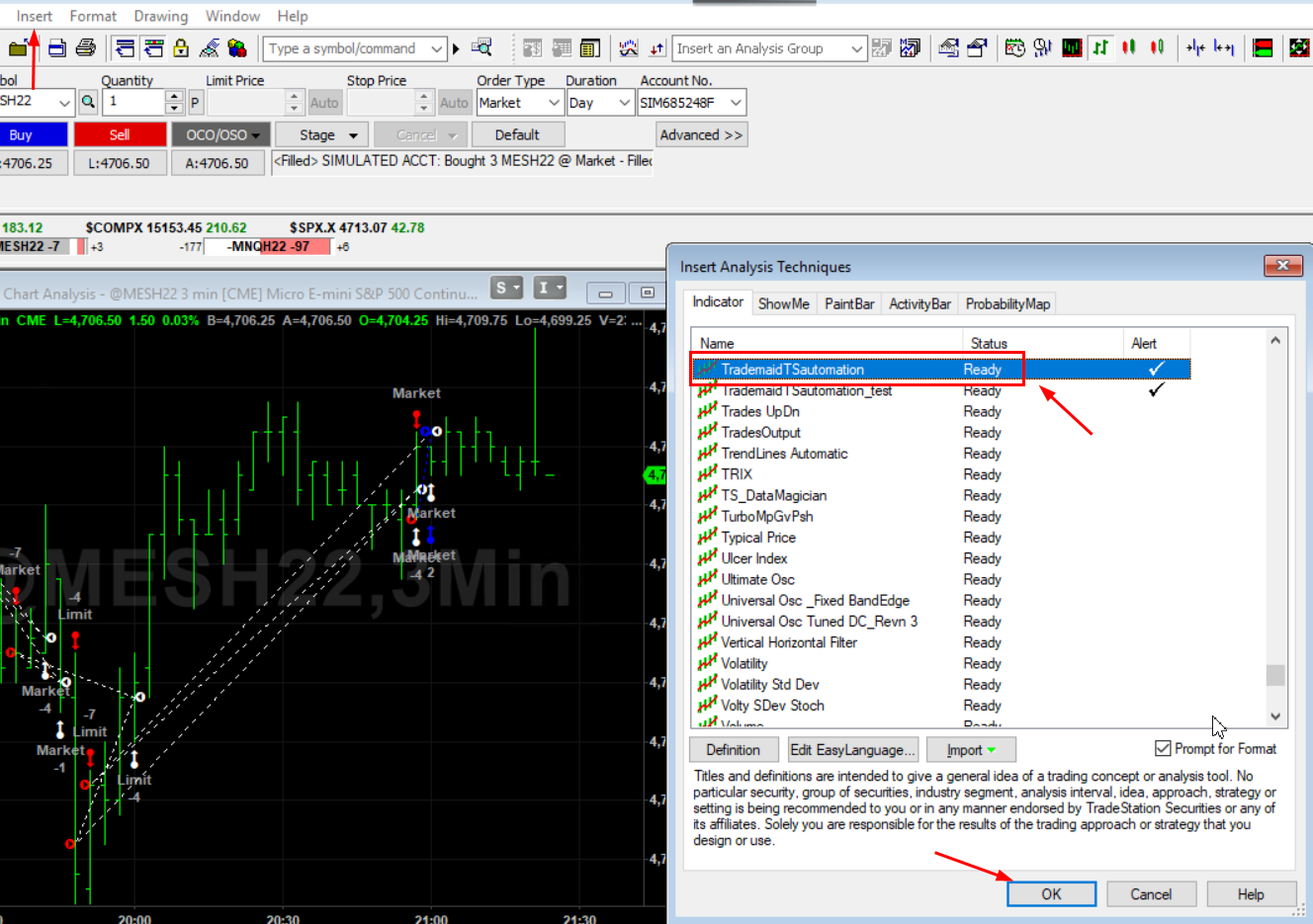Toggle alert checkmark for TrademaidTSautomation_test
This screenshot has height=924, width=1313.
1156,390
